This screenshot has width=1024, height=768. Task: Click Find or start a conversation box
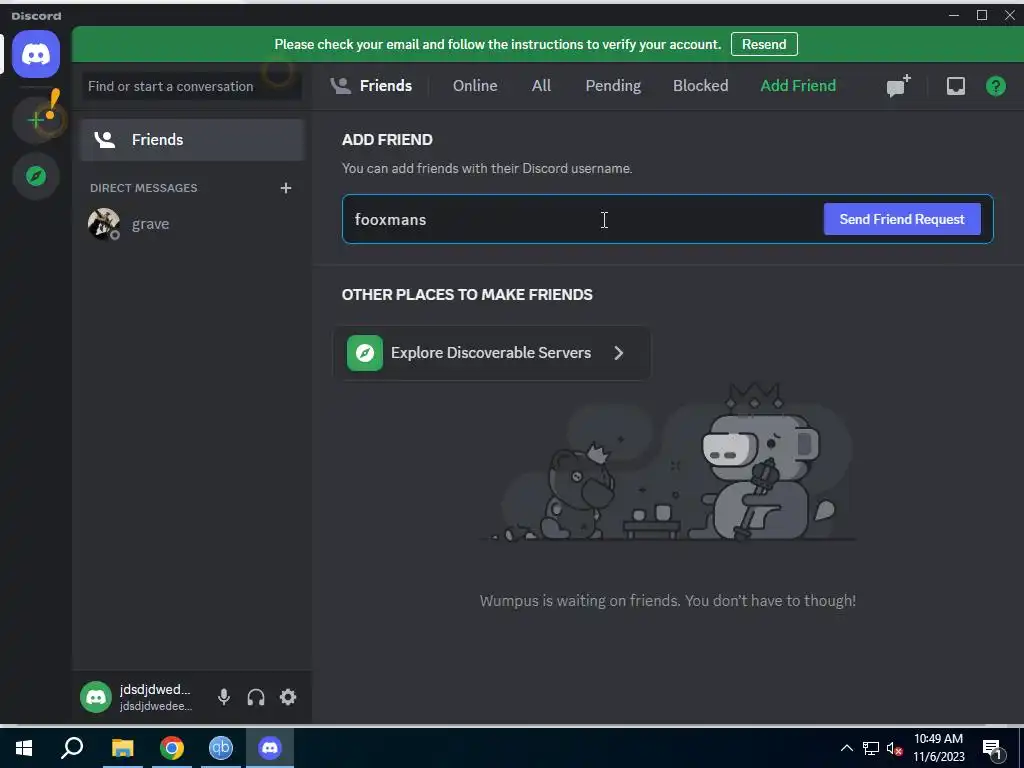pos(191,86)
